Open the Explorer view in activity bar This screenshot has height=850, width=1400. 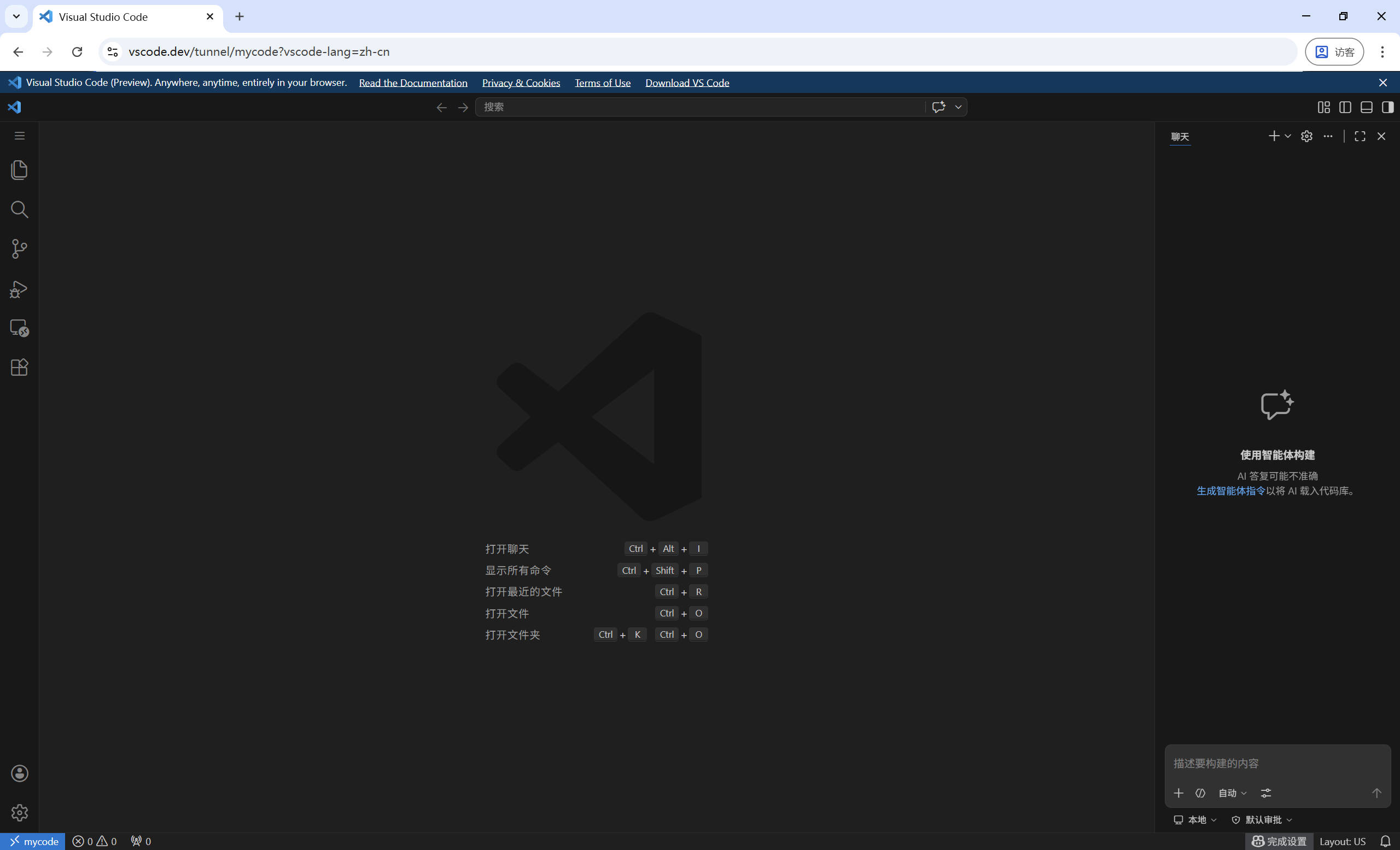pyautogui.click(x=19, y=170)
